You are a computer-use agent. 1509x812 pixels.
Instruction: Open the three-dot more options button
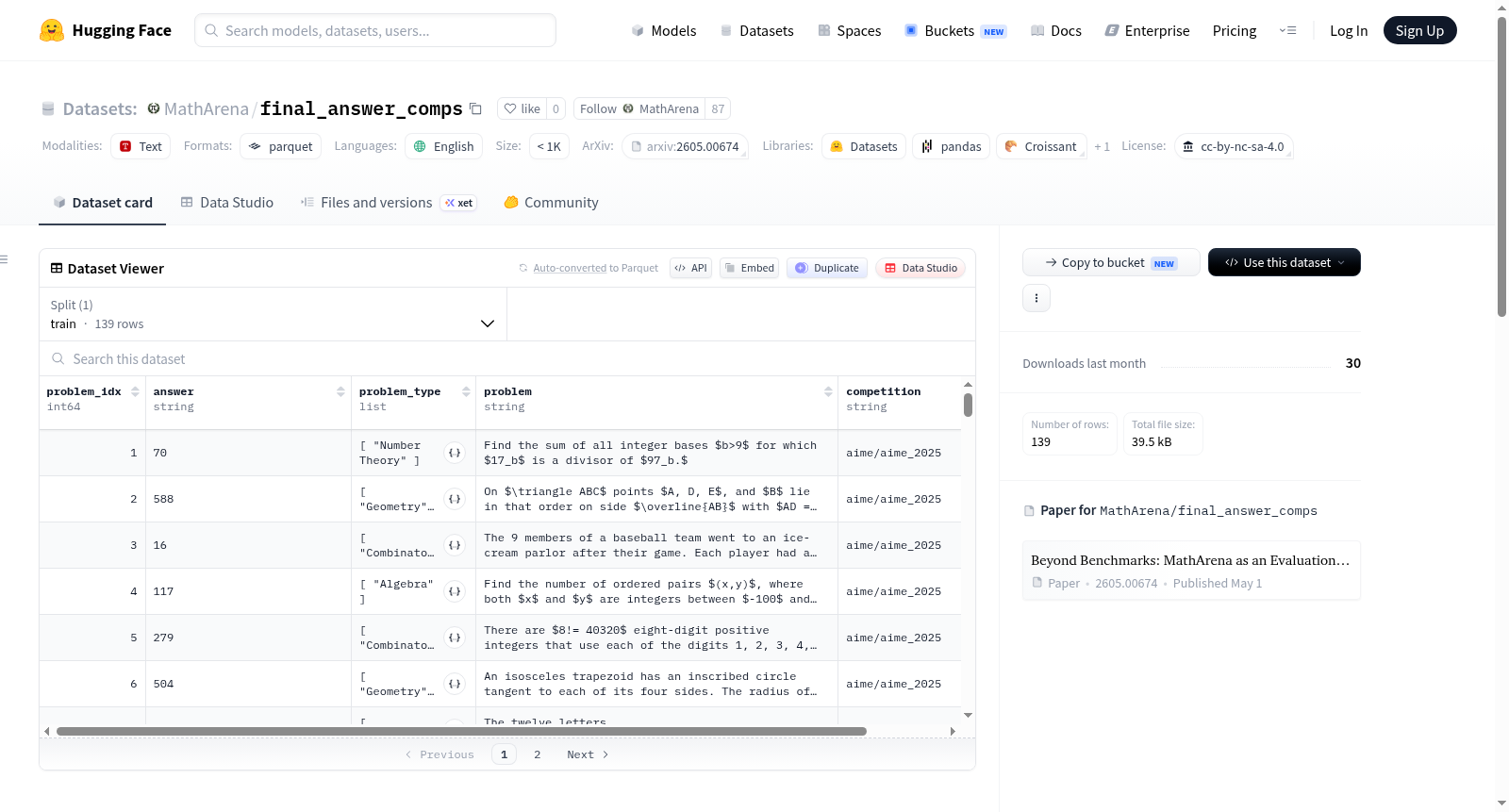[1036, 298]
